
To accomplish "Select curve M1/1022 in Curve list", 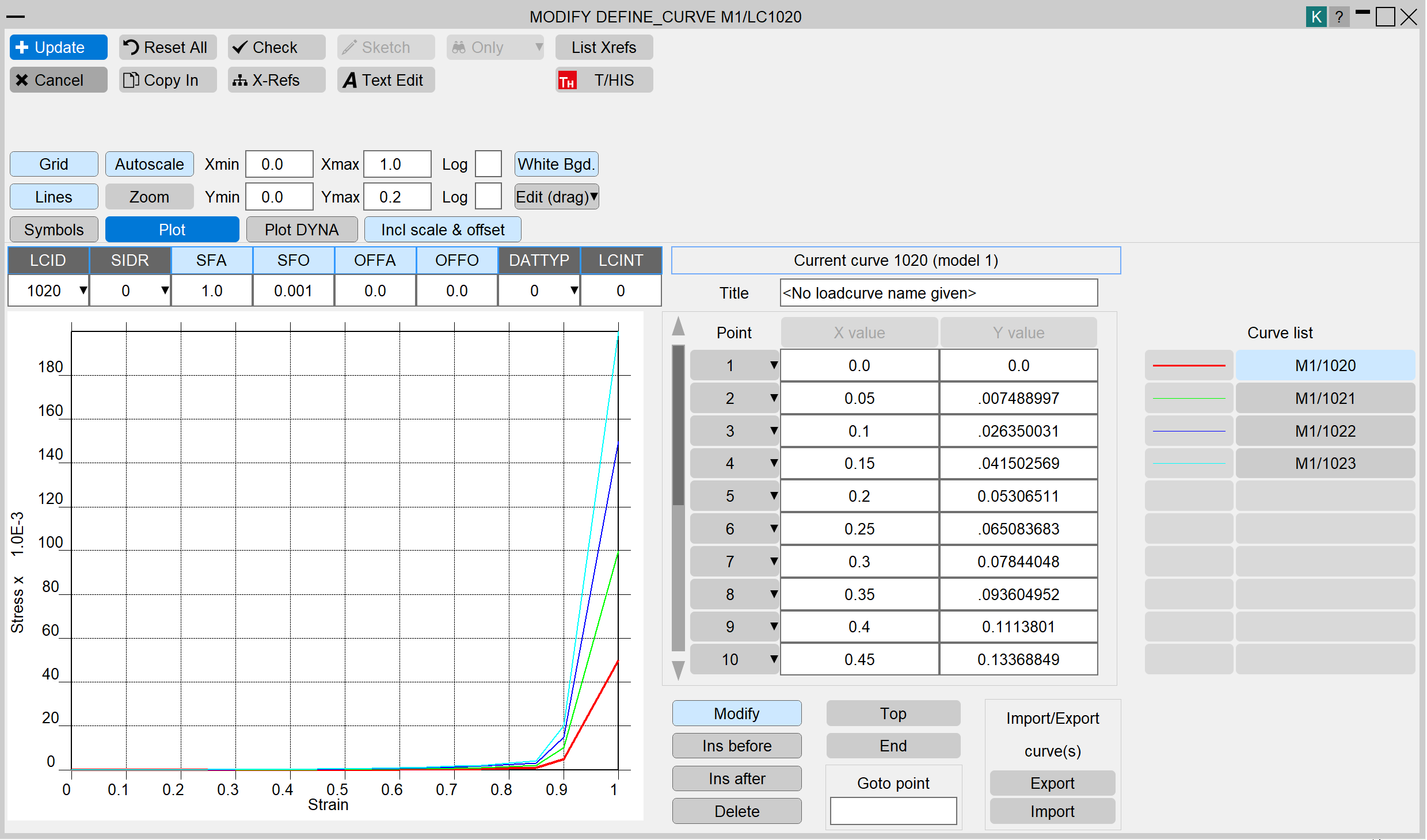I will coord(1325,431).
